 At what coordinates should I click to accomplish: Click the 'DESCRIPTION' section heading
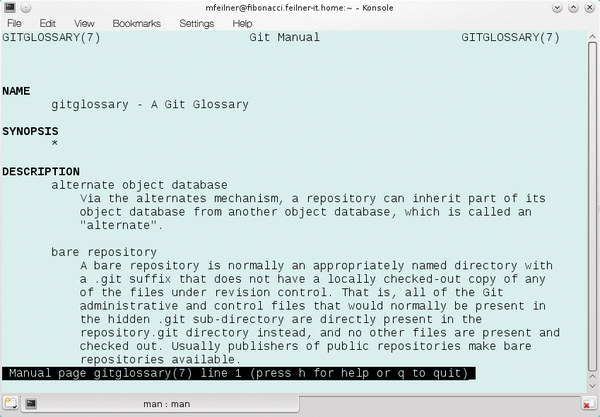click(x=41, y=171)
